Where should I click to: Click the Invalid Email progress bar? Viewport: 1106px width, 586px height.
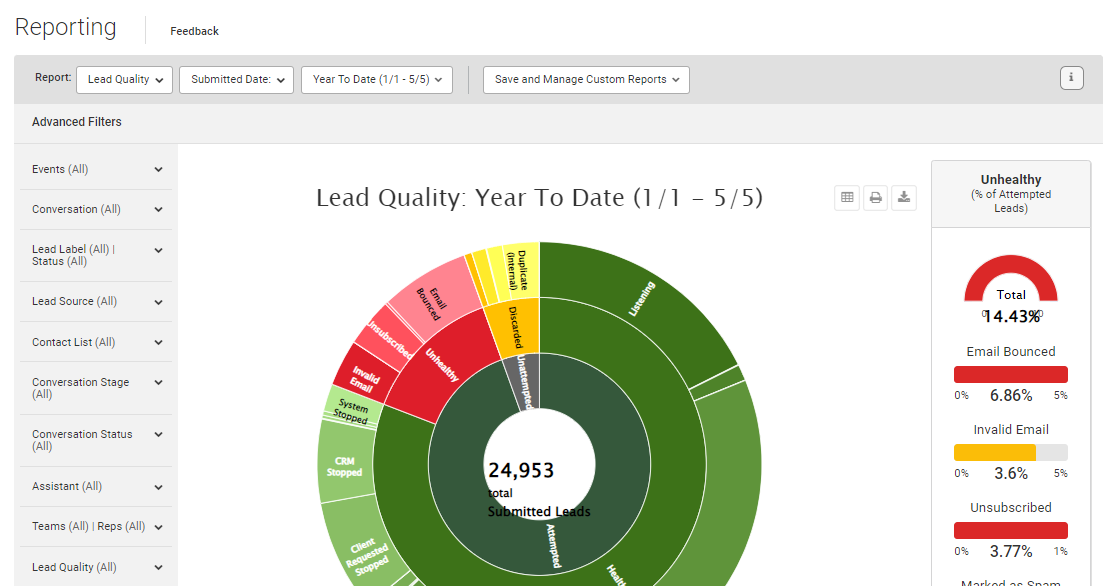[1010, 453]
